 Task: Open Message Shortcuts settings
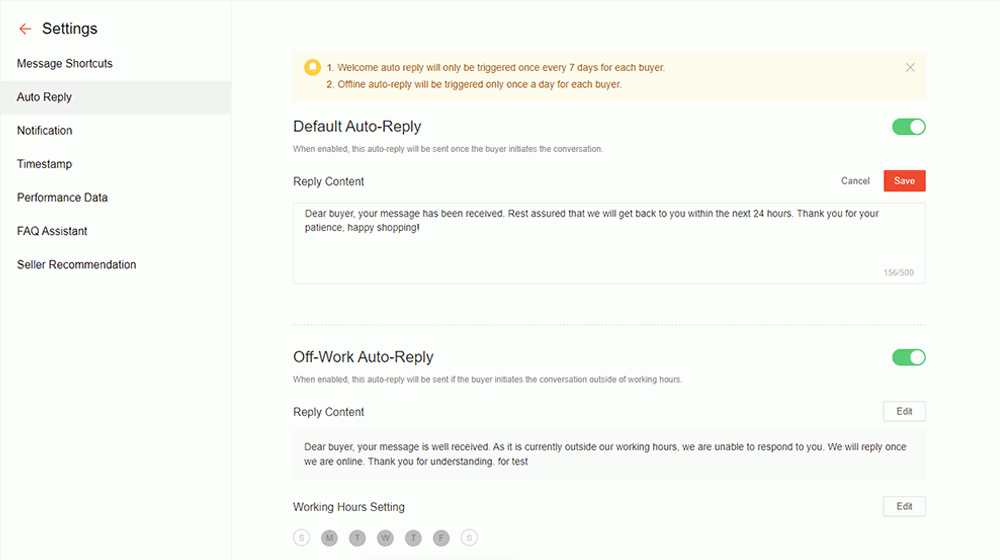[x=65, y=64]
